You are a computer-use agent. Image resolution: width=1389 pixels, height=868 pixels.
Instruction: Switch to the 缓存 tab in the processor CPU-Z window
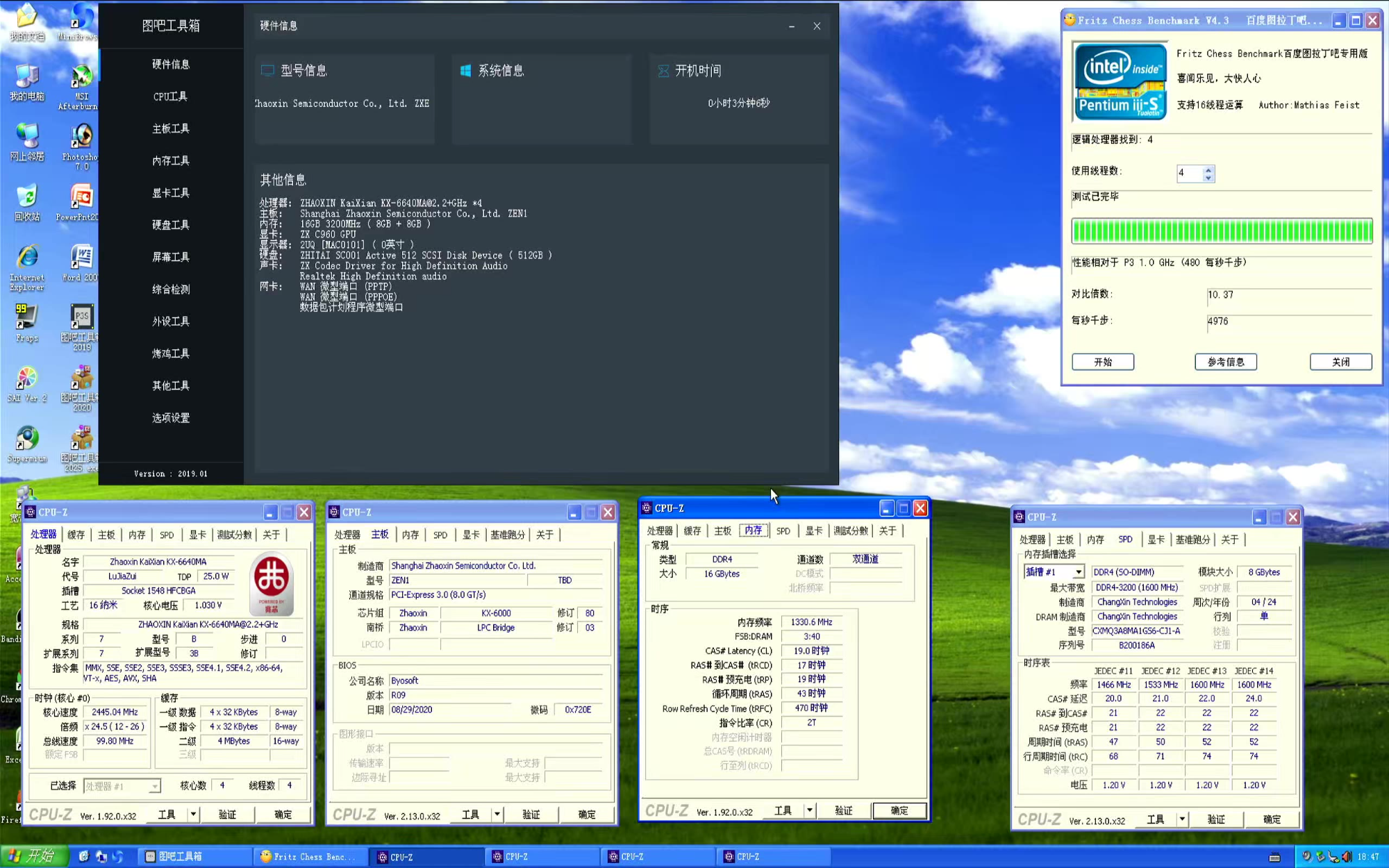[76, 535]
